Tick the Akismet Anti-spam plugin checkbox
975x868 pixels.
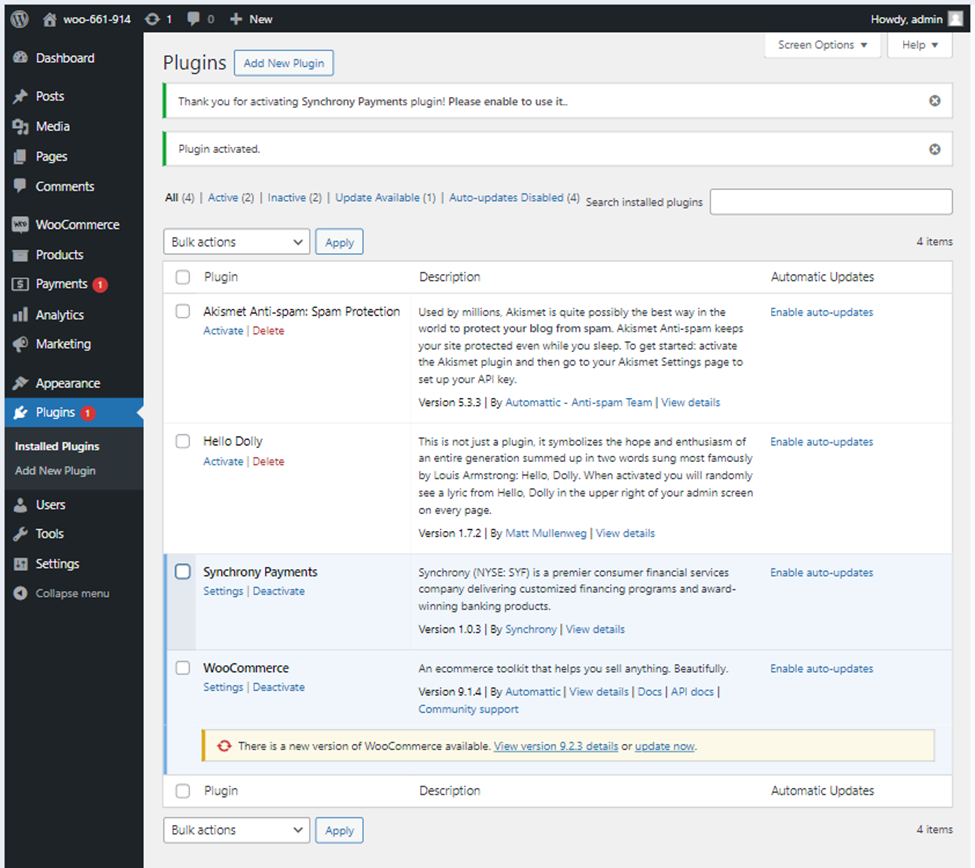click(183, 311)
